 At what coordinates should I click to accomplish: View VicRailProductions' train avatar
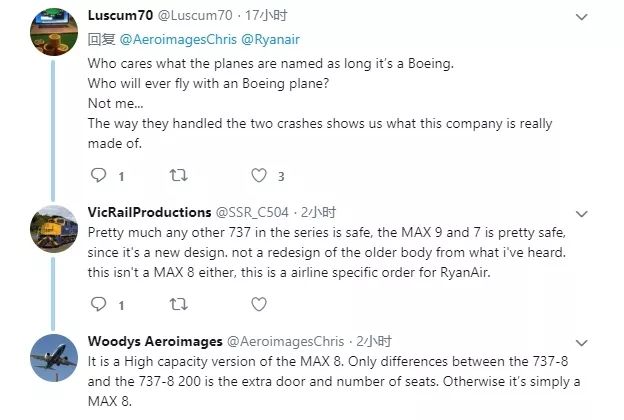(x=50, y=233)
